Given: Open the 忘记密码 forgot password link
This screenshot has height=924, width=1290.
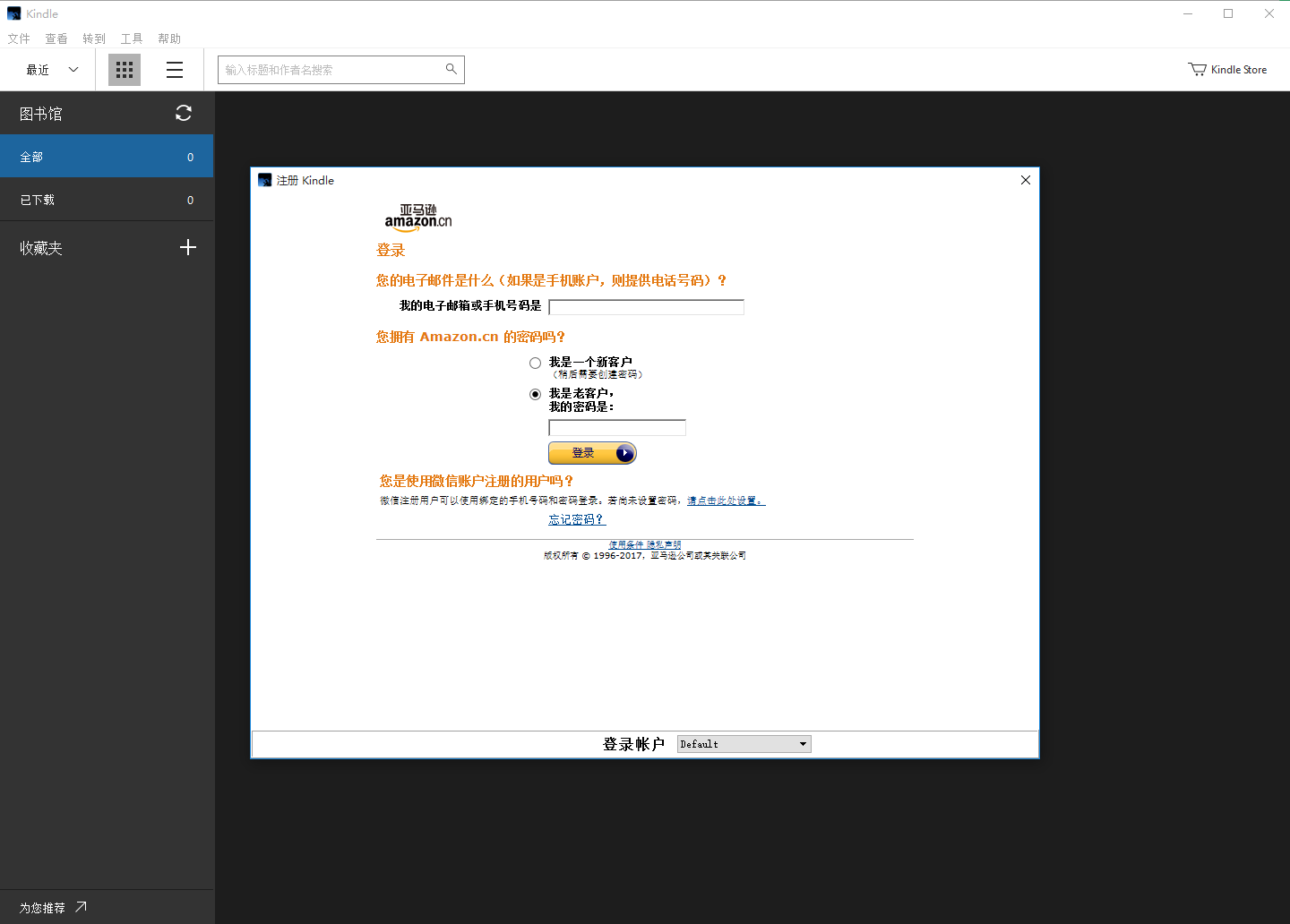Looking at the screenshot, I should 577,519.
